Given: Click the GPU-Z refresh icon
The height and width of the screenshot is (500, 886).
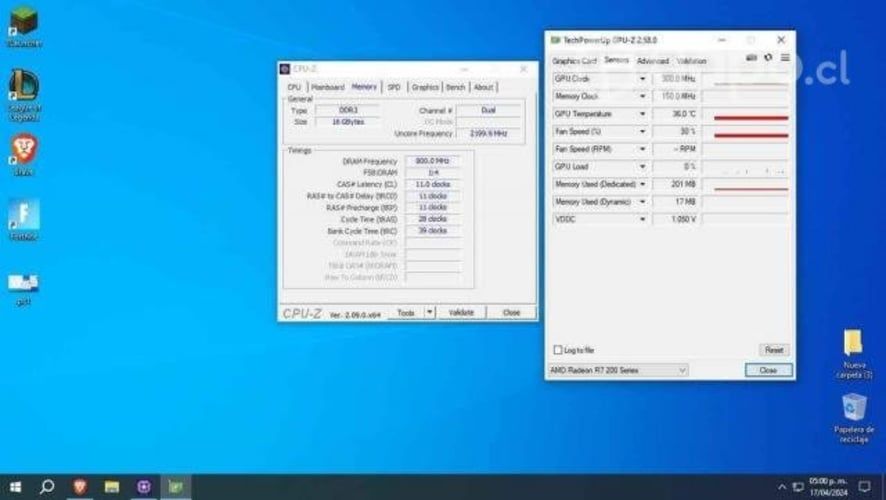Looking at the screenshot, I should click(x=768, y=58).
